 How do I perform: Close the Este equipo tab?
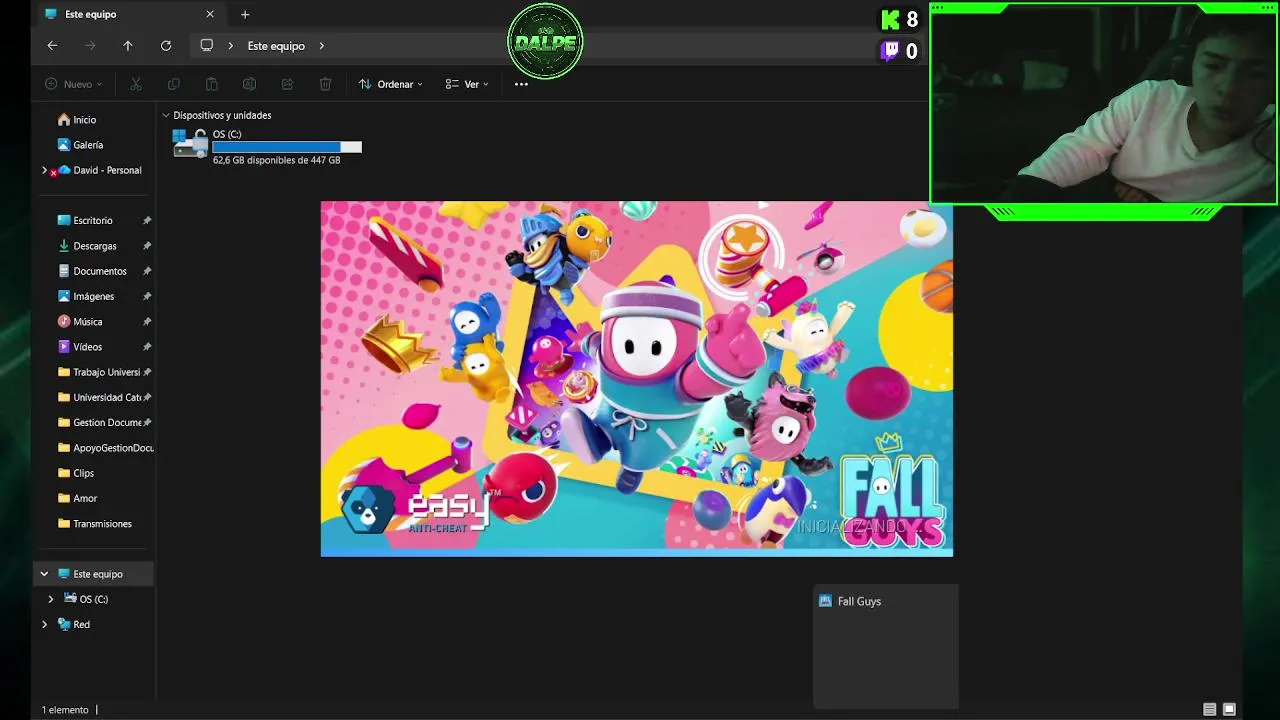tap(210, 14)
